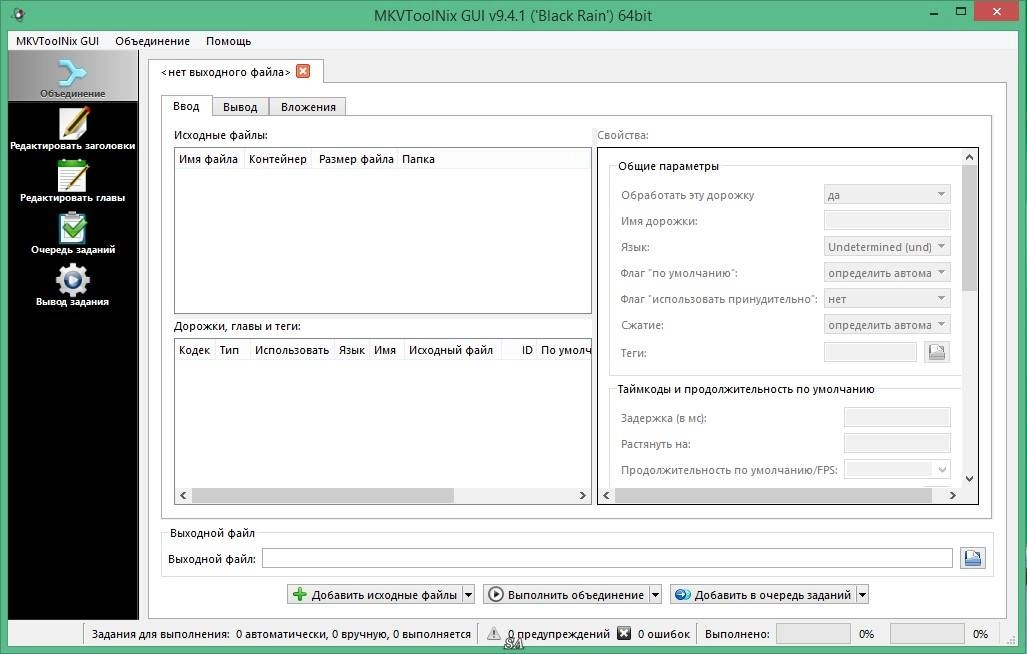This screenshot has height=654, width=1027.
Task: Click the Размер файла column header
Action: point(356,159)
